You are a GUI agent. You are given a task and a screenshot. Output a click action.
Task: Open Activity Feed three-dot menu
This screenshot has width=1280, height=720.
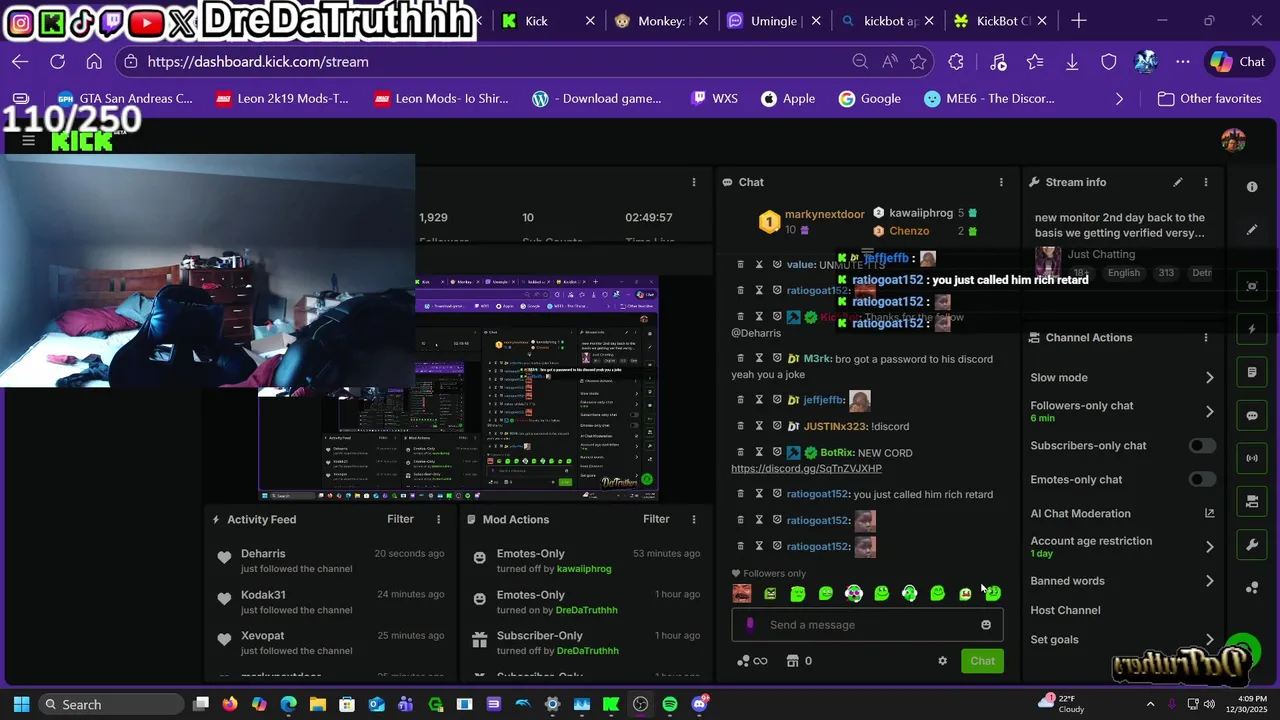click(438, 519)
